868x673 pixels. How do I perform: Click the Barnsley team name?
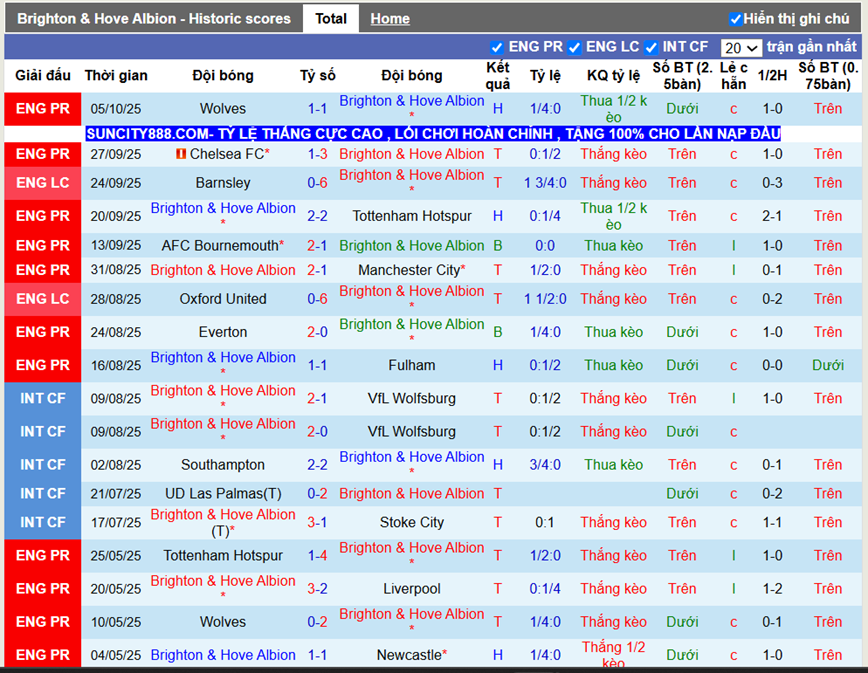click(x=222, y=183)
